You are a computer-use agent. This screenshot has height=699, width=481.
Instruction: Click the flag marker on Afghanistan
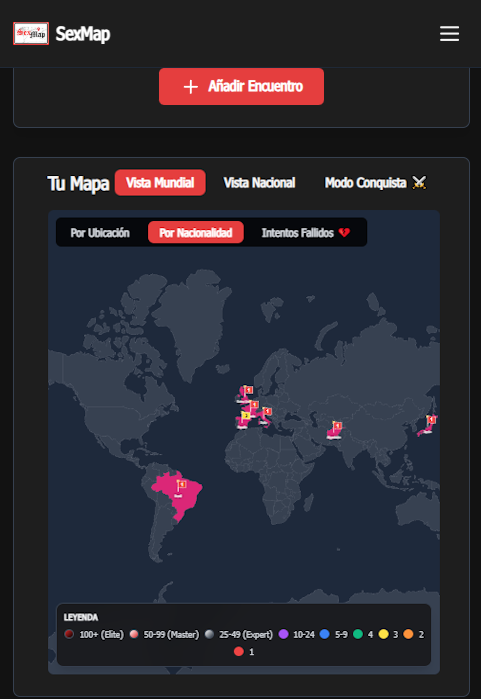click(x=337, y=426)
